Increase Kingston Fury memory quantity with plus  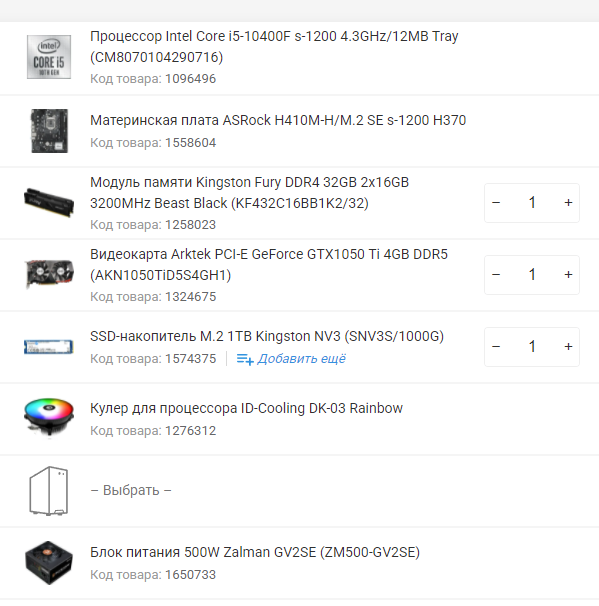click(x=568, y=203)
